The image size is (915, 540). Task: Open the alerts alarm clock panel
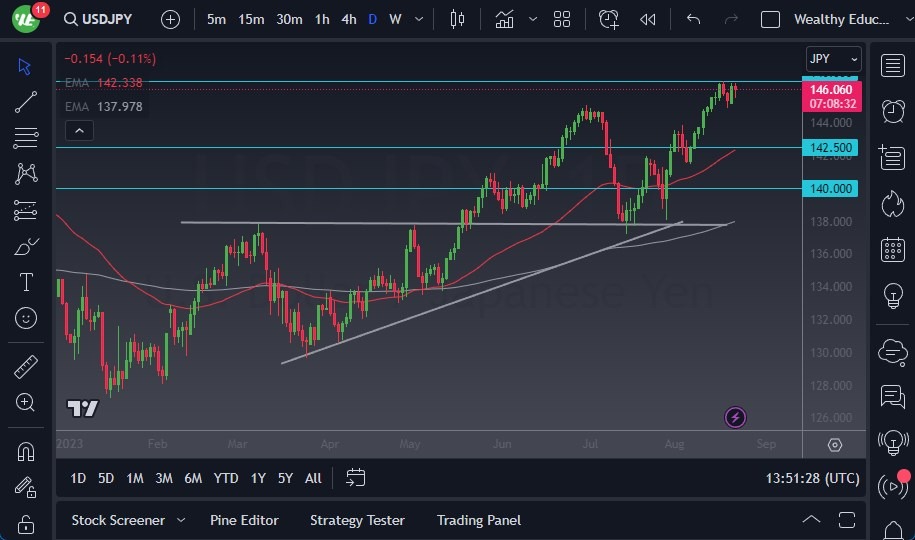(x=892, y=111)
